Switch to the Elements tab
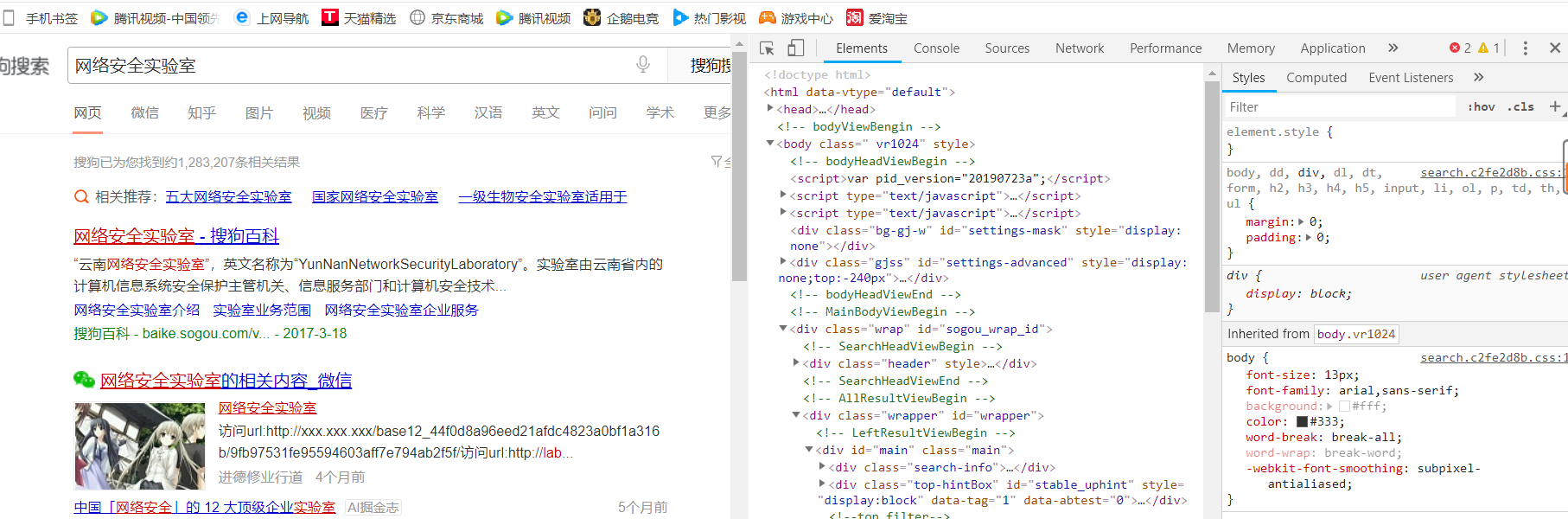This screenshot has height=519, width=1568. pyautogui.click(x=862, y=48)
